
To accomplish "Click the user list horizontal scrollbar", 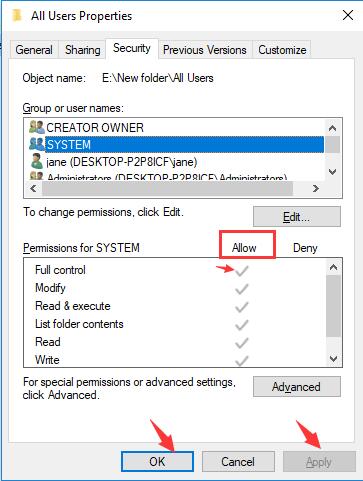I will click(167, 189).
